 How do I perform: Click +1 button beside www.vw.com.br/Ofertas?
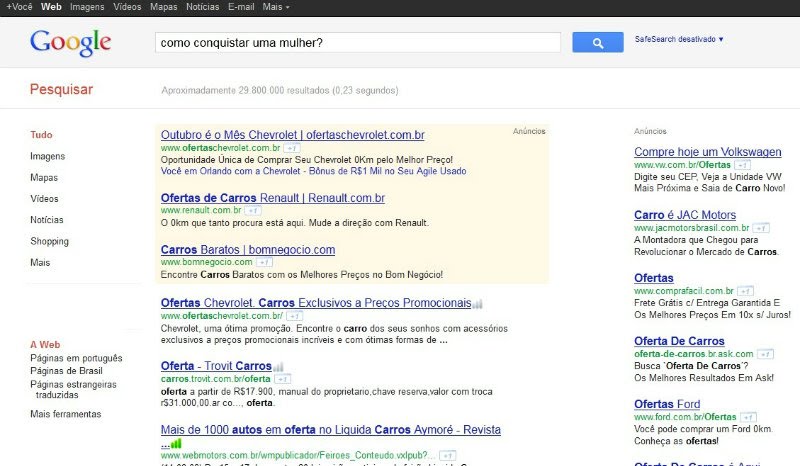pos(743,165)
